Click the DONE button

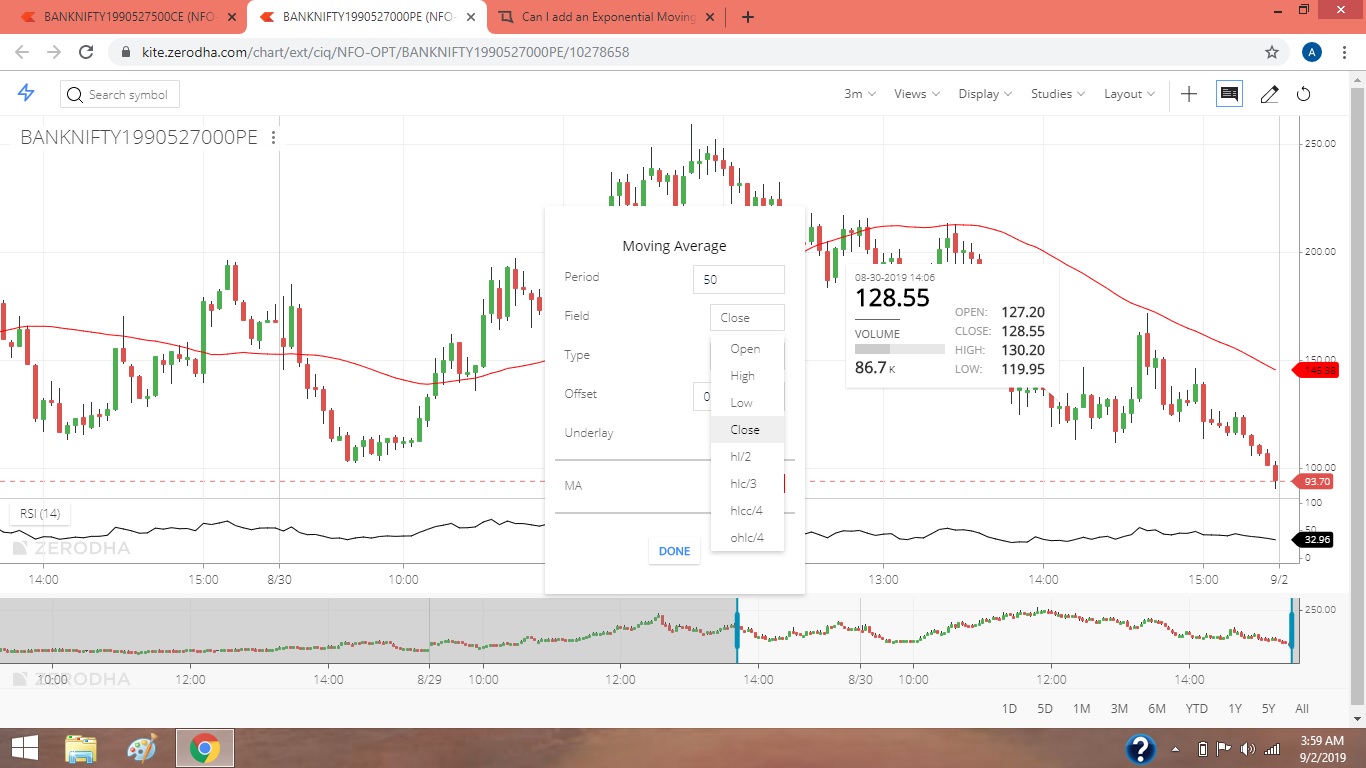(674, 551)
